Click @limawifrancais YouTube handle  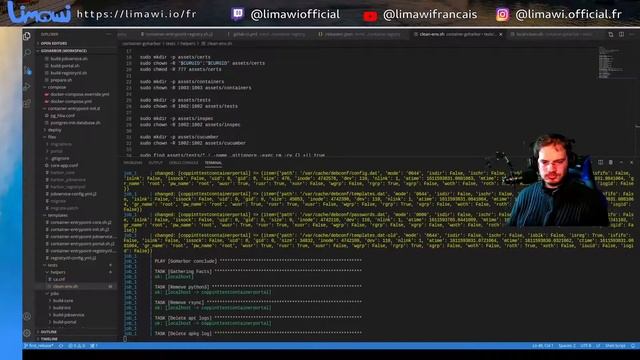click(430, 15)
